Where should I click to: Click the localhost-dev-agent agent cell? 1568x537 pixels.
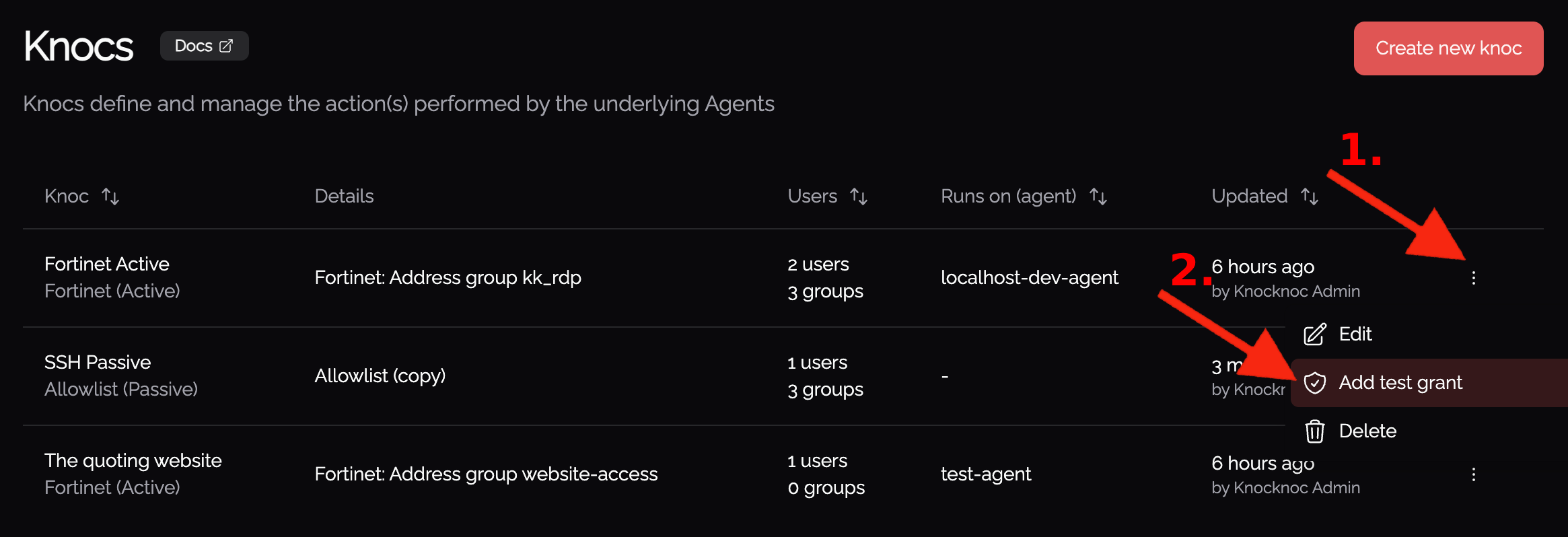[1029, 277]
